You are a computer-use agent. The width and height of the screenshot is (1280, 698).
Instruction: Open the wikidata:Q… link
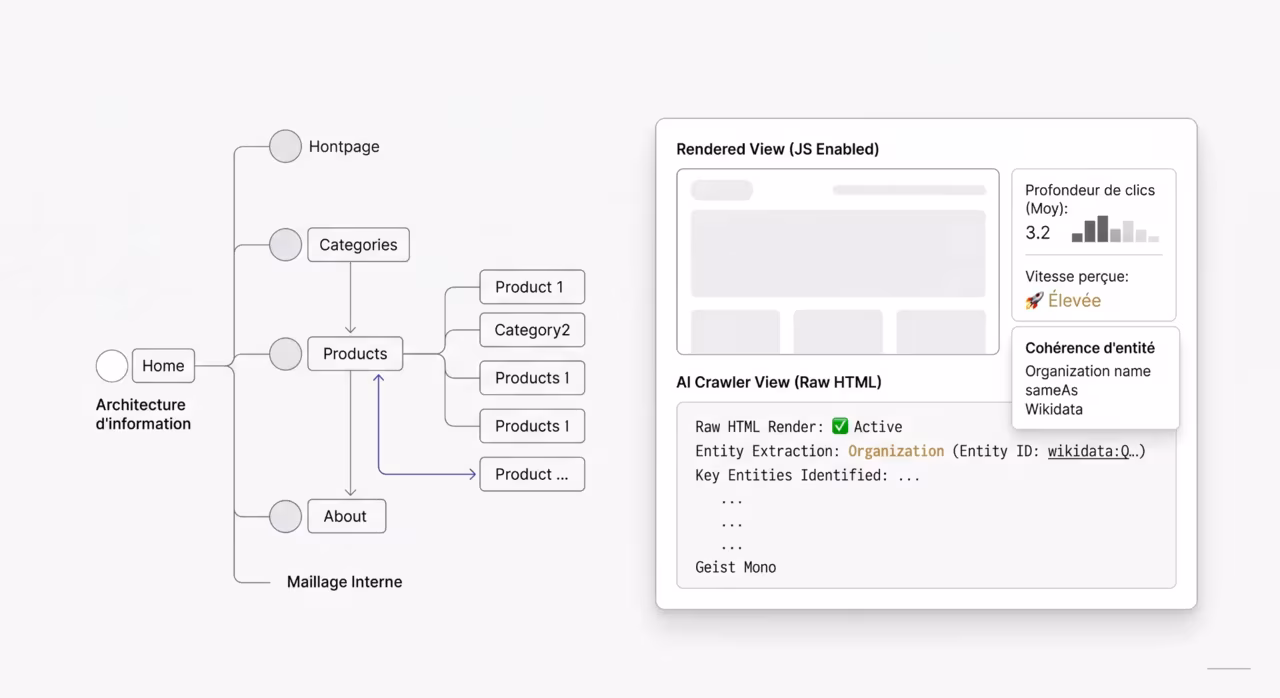click(x=1091, y=451)
